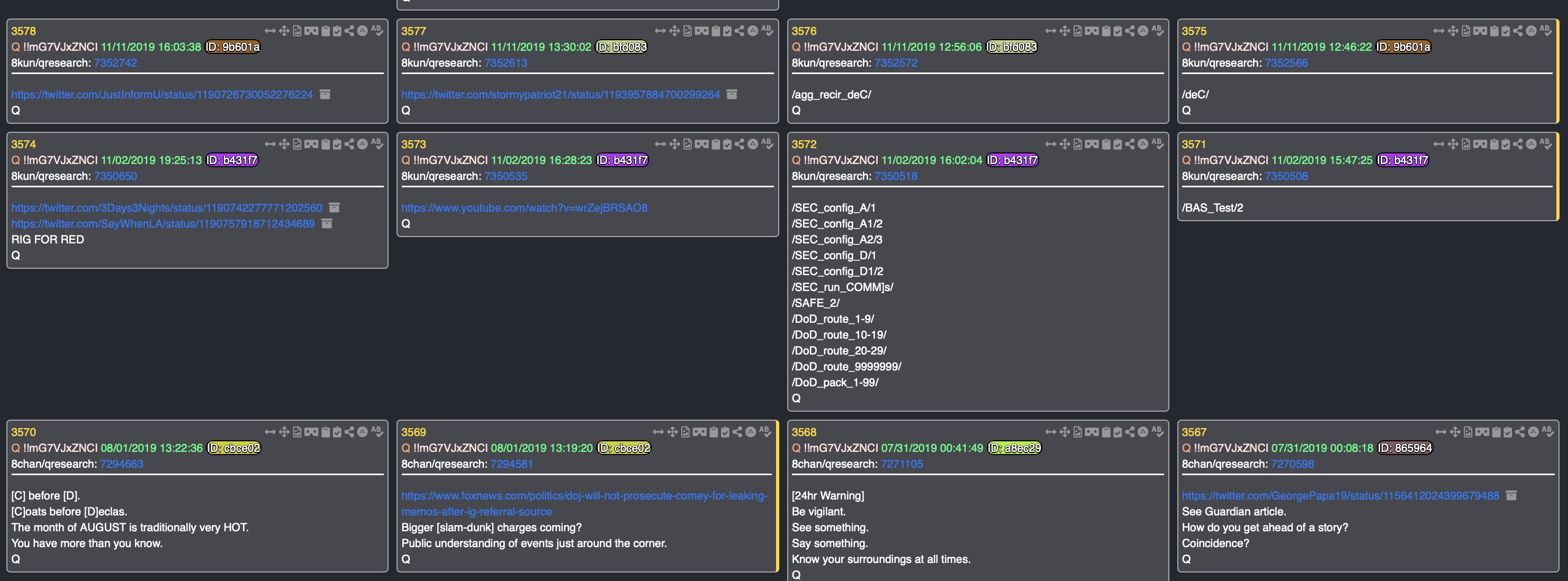Click ID badge cbce02 on post 3569
Screen dimensions: 1568x581
point(624,448)
